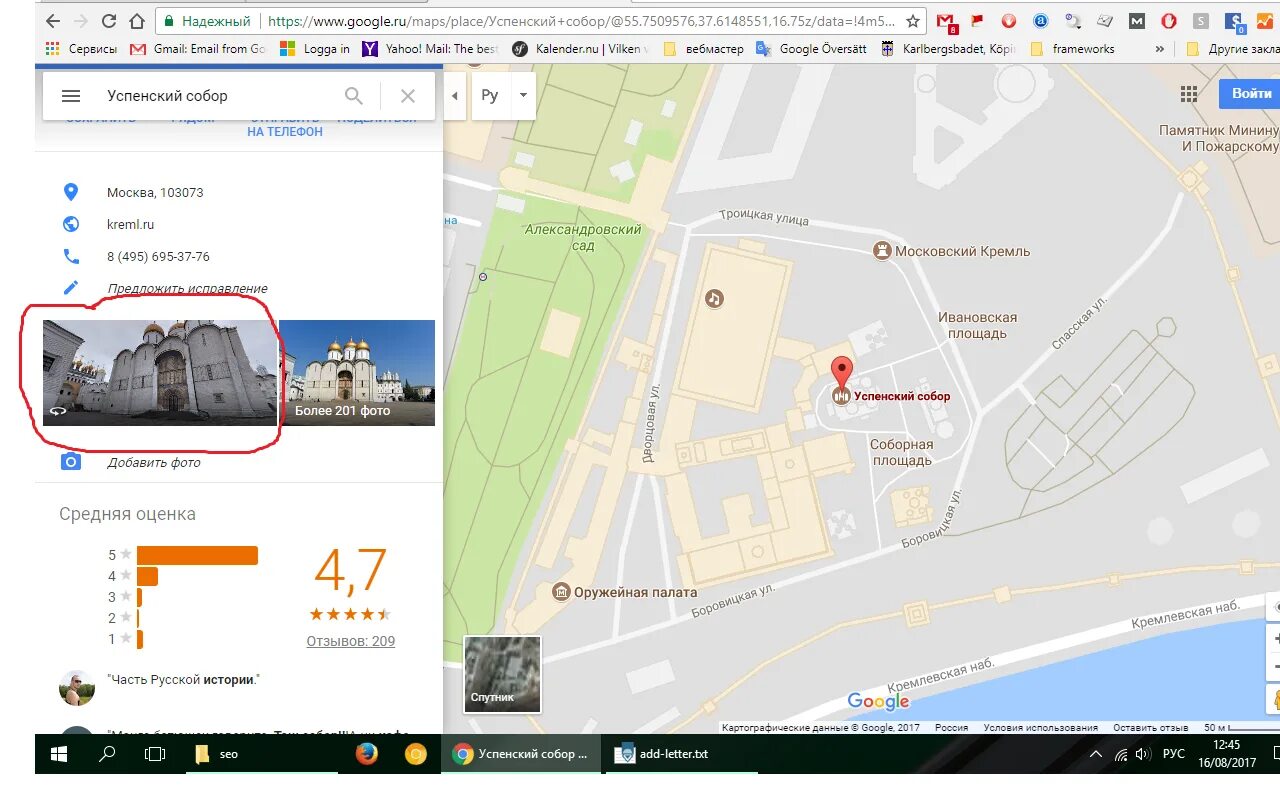Open the Более 201 фото thumbnail
1280x800 pixels.
tap(357, 373)
